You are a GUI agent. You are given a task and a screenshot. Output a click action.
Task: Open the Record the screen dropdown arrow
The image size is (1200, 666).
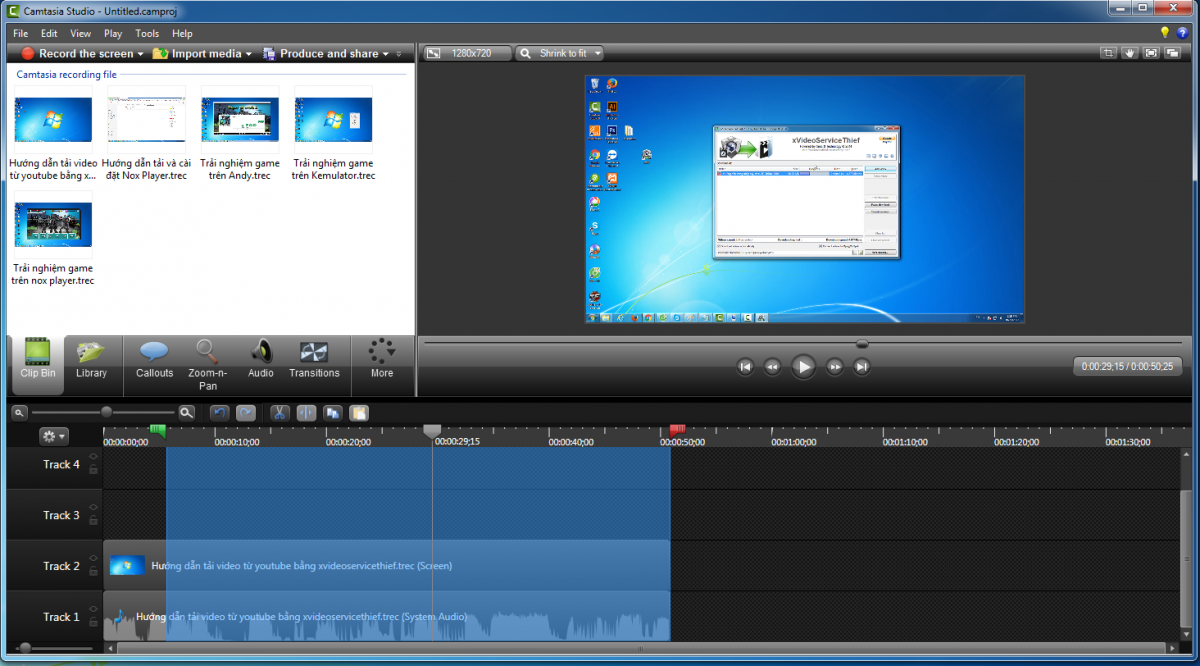[141, 54]
